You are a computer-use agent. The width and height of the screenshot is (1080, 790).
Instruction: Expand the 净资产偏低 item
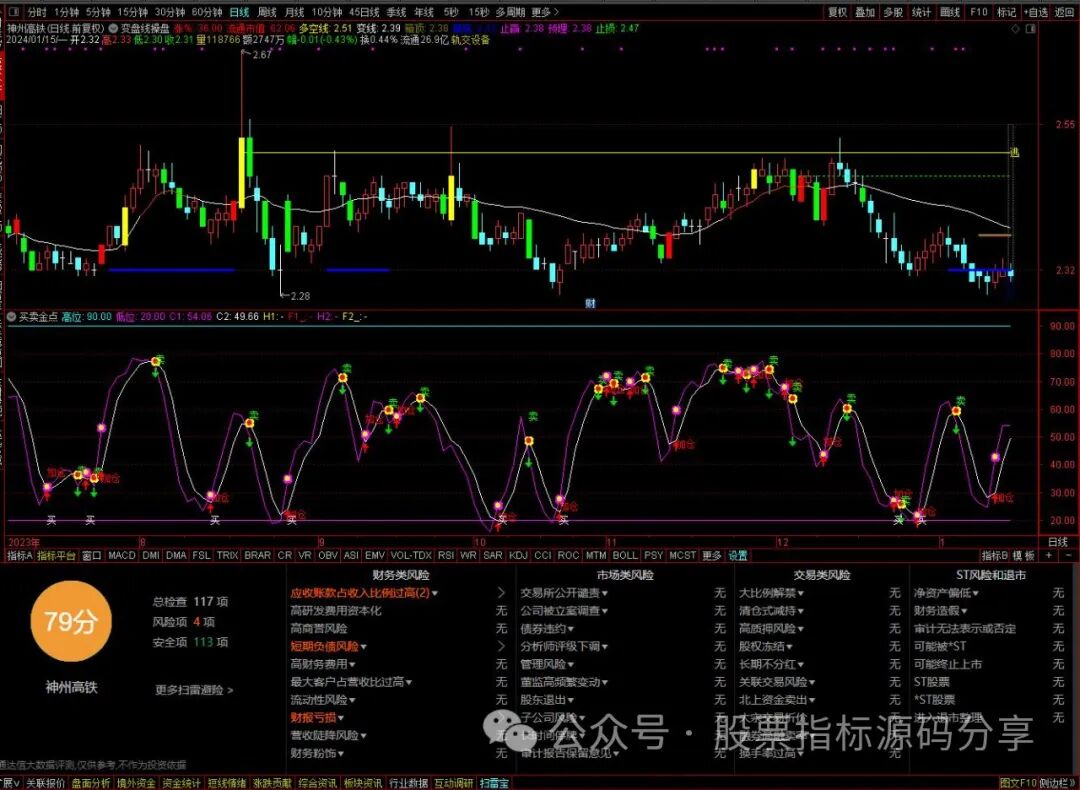pyautogui.click(x=946, y=592)
